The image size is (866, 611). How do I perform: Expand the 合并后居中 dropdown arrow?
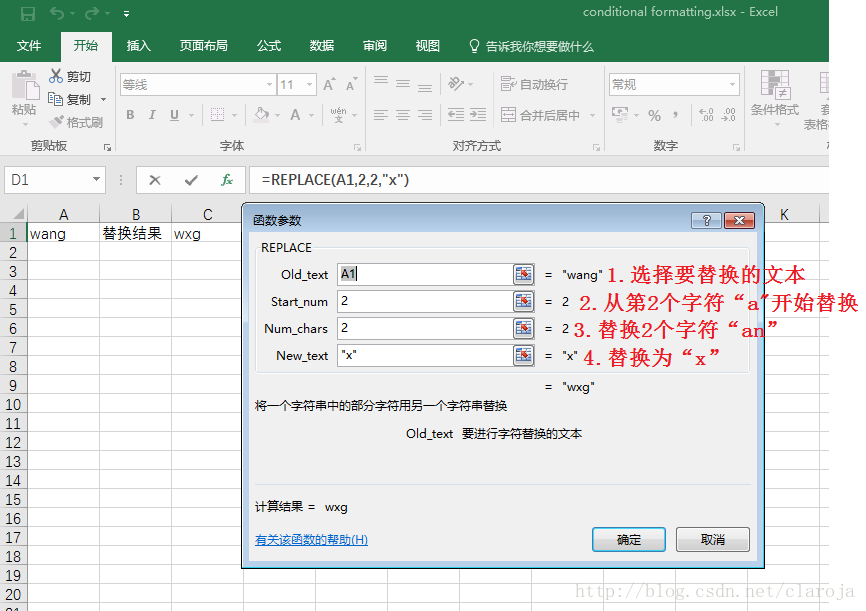tap(593, 115)
